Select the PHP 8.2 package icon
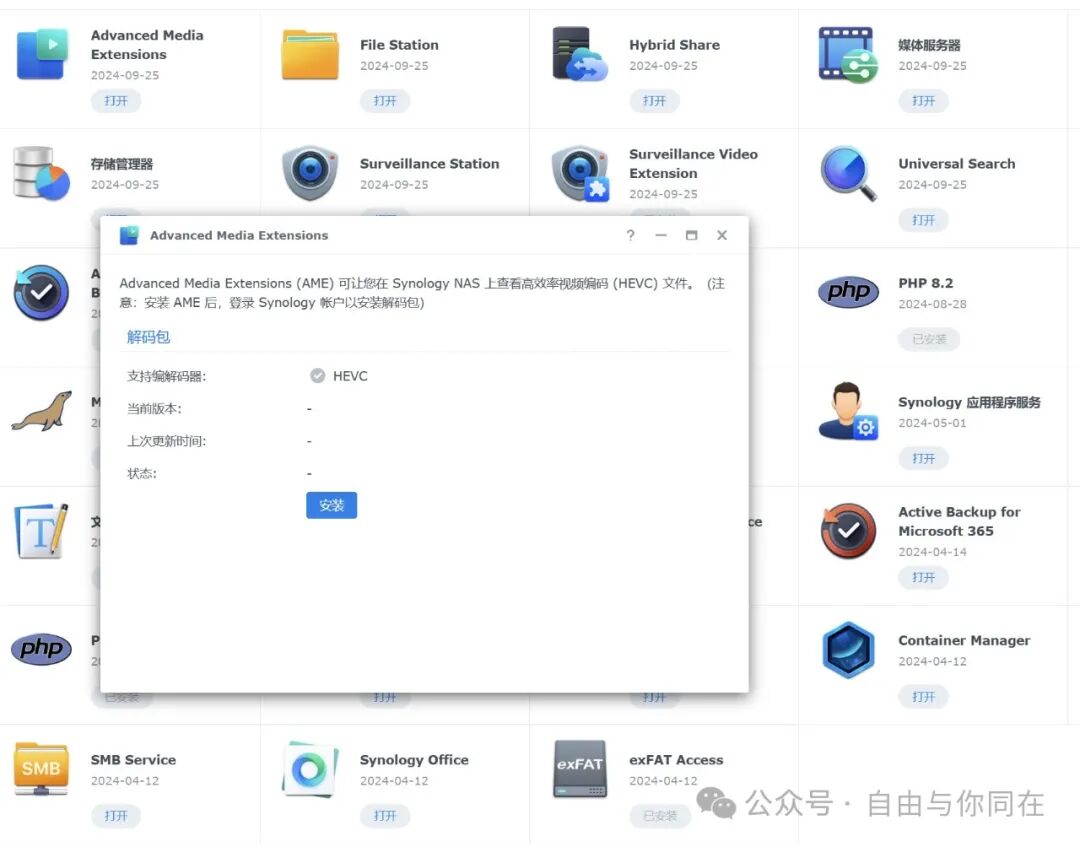1080x847 pixels. [x=849, y=292]
